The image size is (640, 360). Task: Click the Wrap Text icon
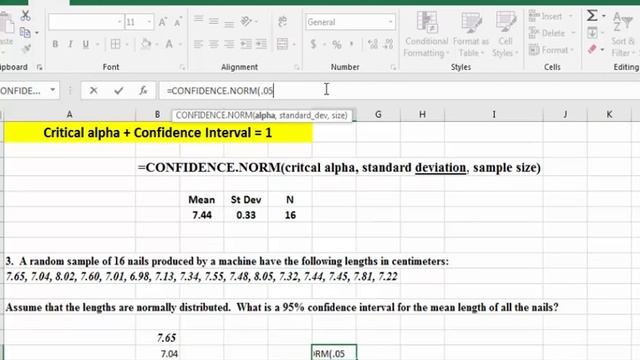click(x=282, y=21)
